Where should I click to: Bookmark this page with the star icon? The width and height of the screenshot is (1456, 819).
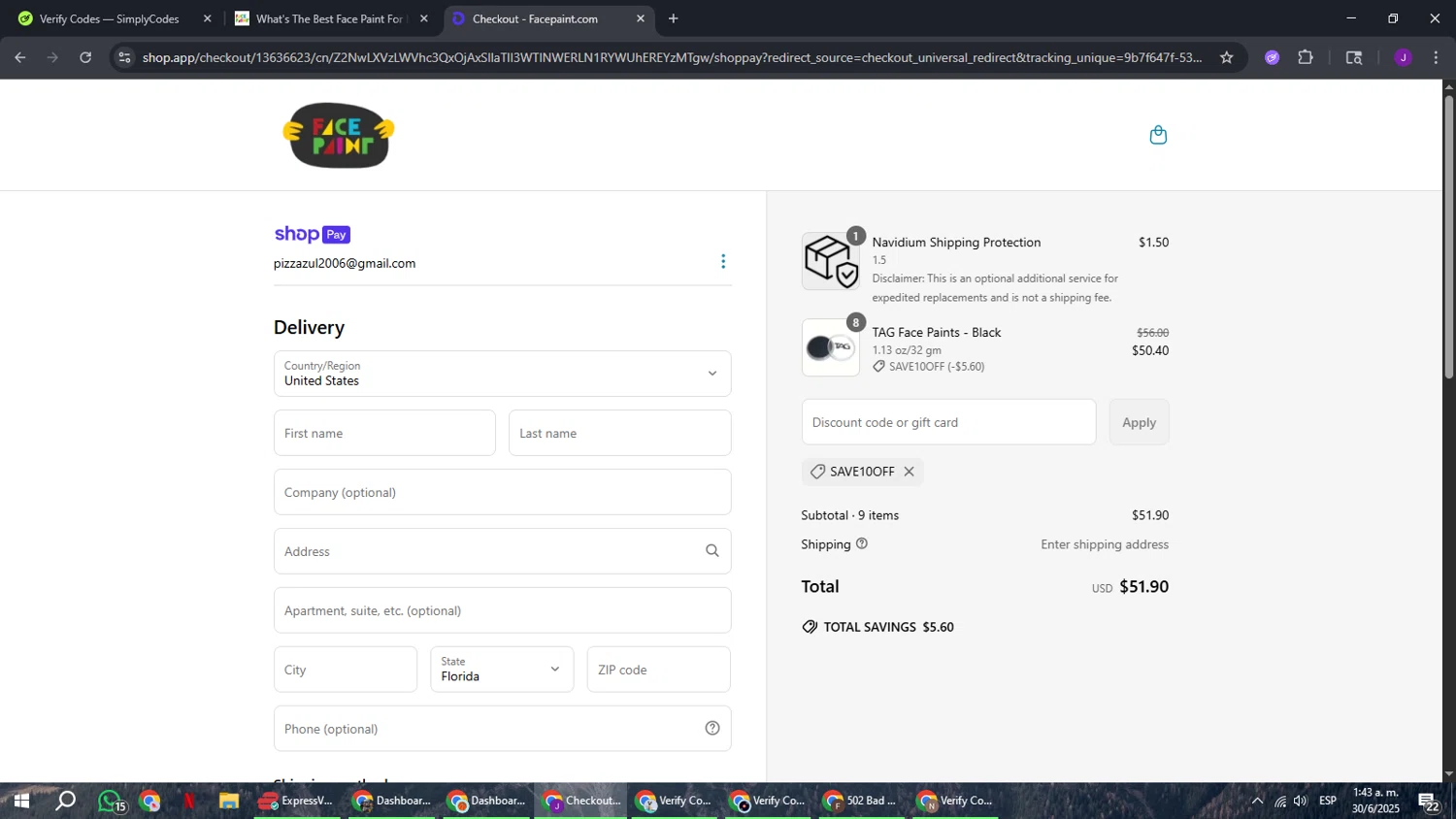(x=1227, y=57)
